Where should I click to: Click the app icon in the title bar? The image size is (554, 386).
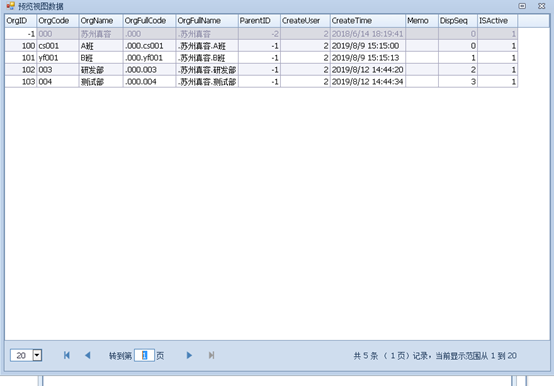tap(11, 6)
